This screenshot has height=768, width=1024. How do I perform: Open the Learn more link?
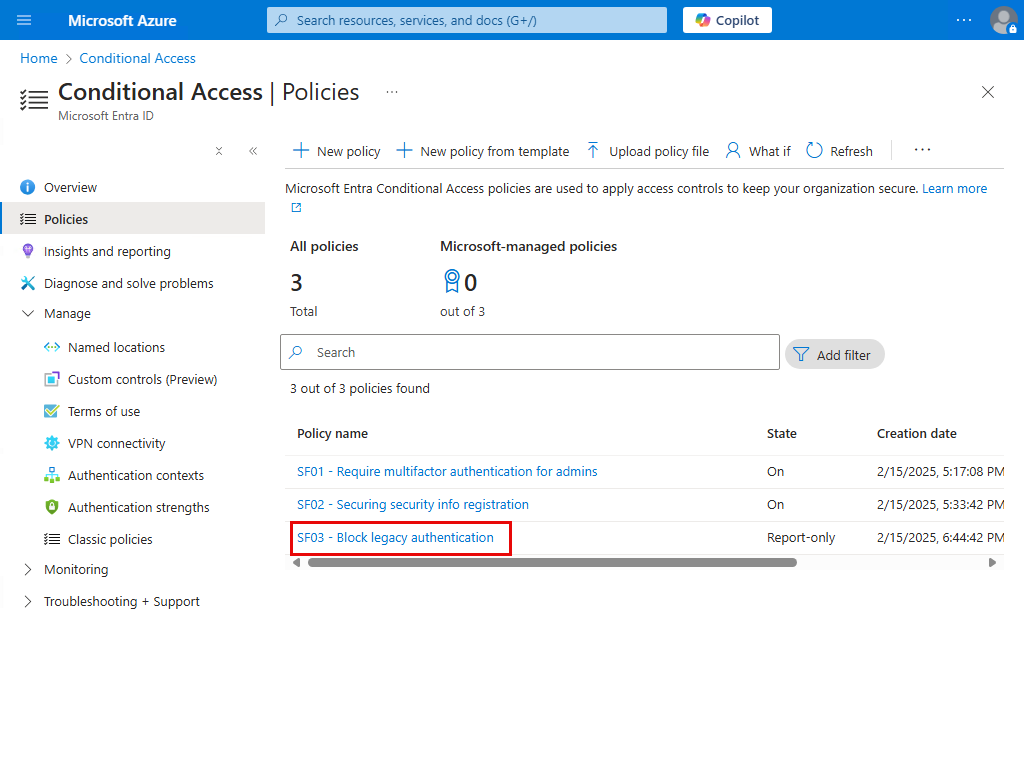point(954,189)
